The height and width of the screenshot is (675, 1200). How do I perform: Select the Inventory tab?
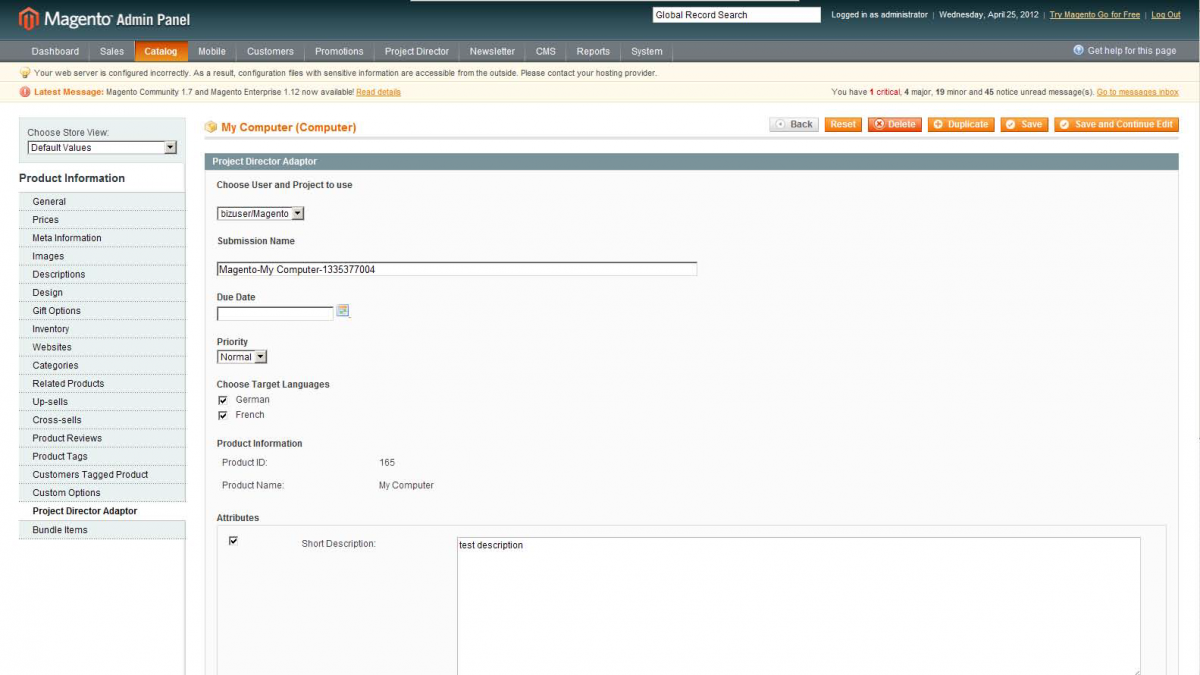pos(102,329)
